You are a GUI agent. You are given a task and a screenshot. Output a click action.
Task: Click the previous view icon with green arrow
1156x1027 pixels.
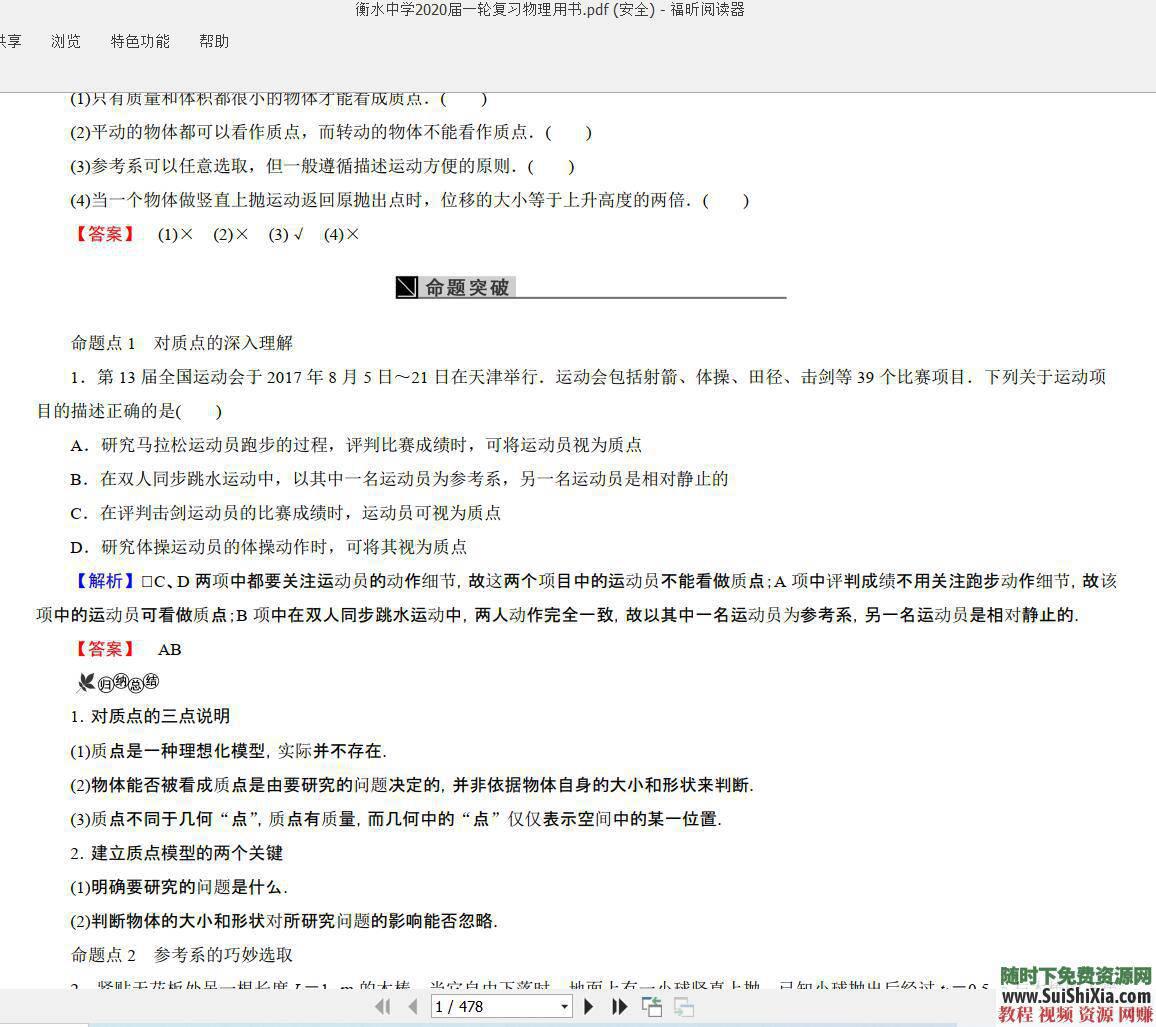pos(653,1007)
